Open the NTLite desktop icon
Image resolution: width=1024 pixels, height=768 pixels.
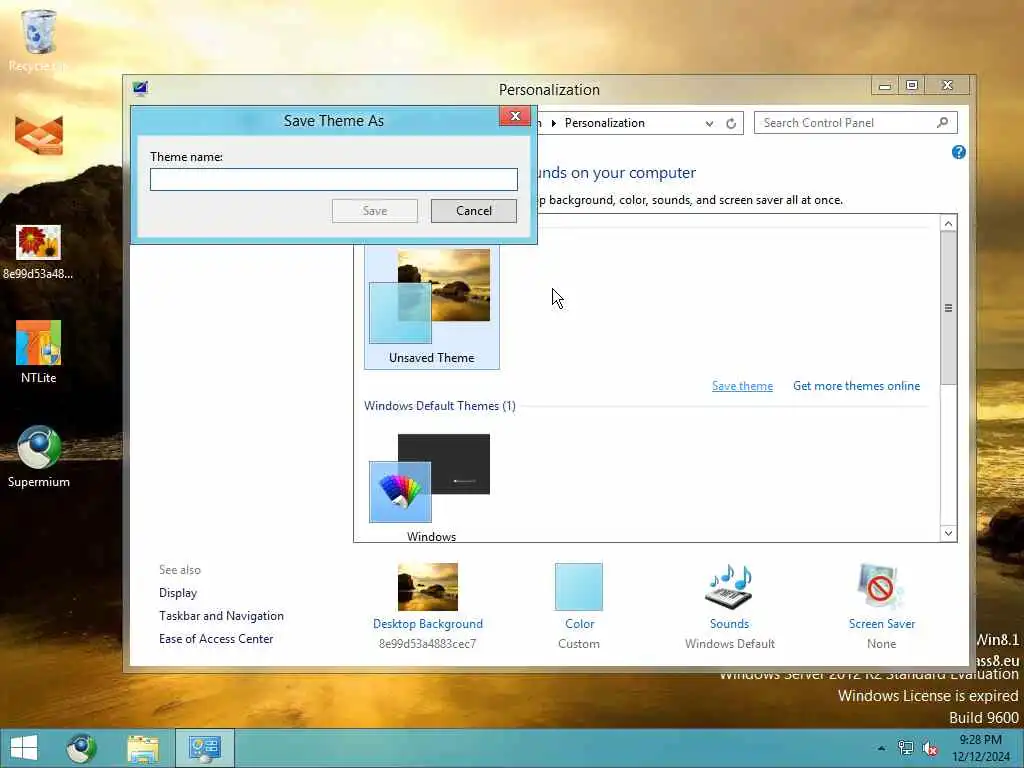[x=39, y=352]
